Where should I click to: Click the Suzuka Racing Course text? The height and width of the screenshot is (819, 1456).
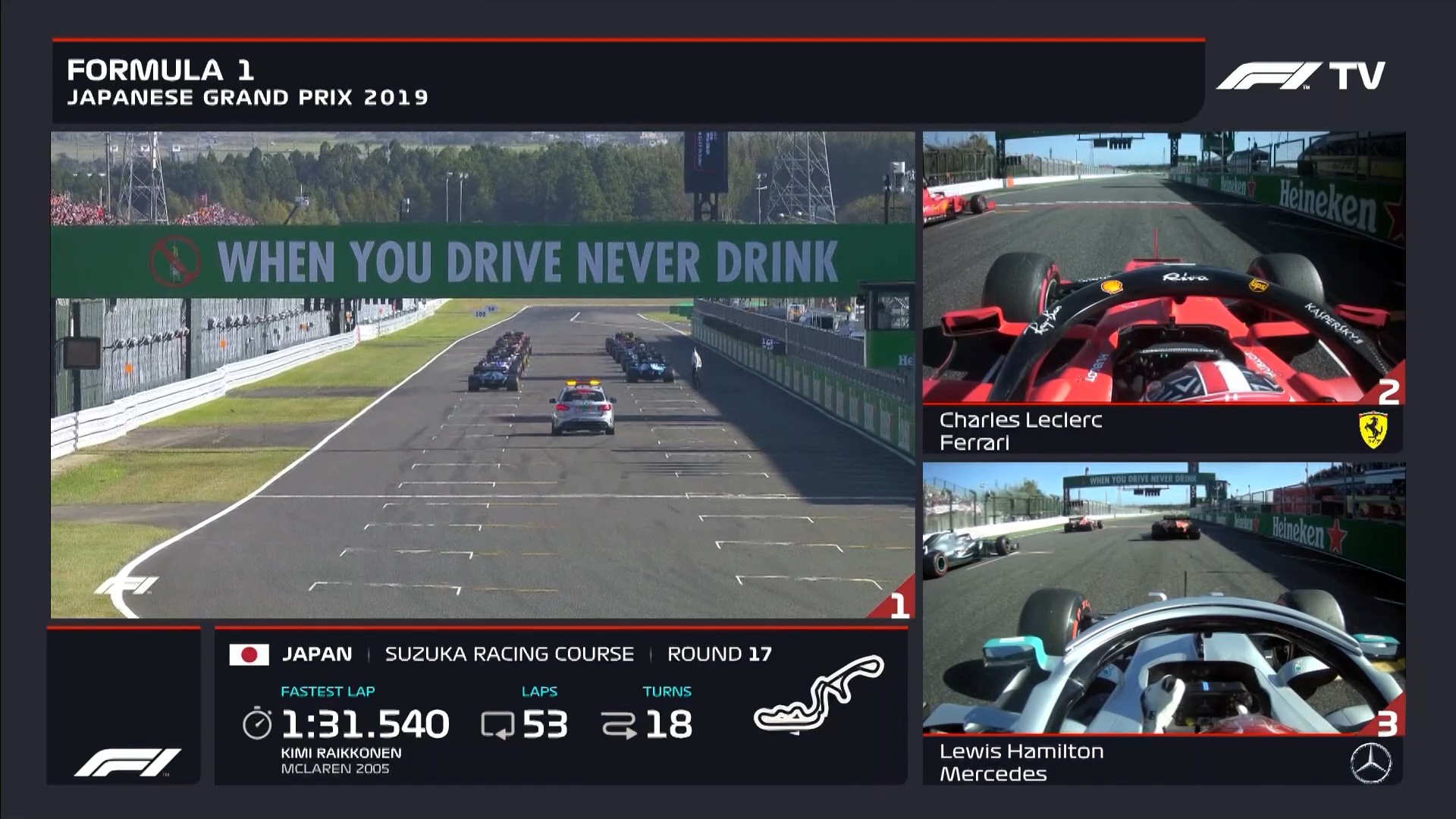click(509, 654)
